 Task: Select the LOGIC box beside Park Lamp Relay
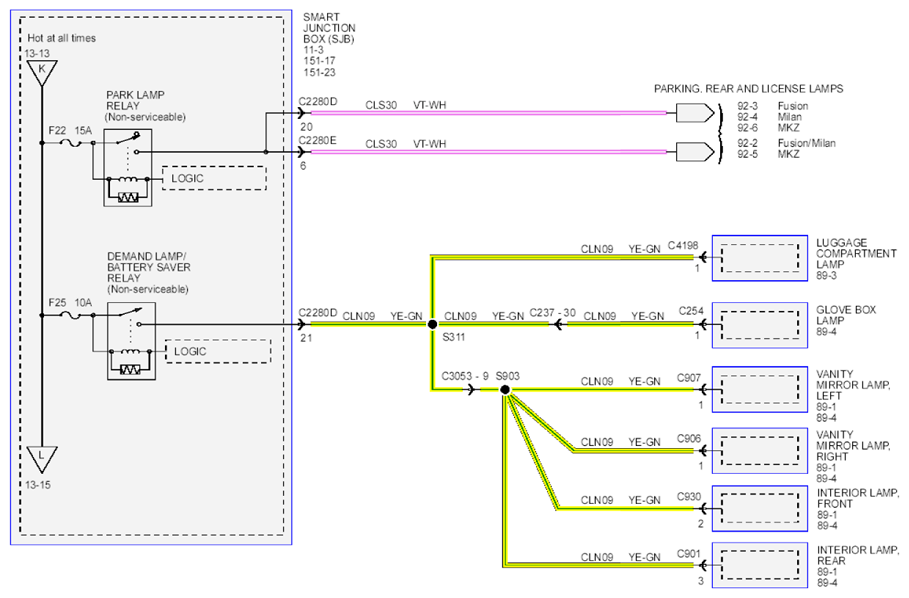(x=214, y=178)
